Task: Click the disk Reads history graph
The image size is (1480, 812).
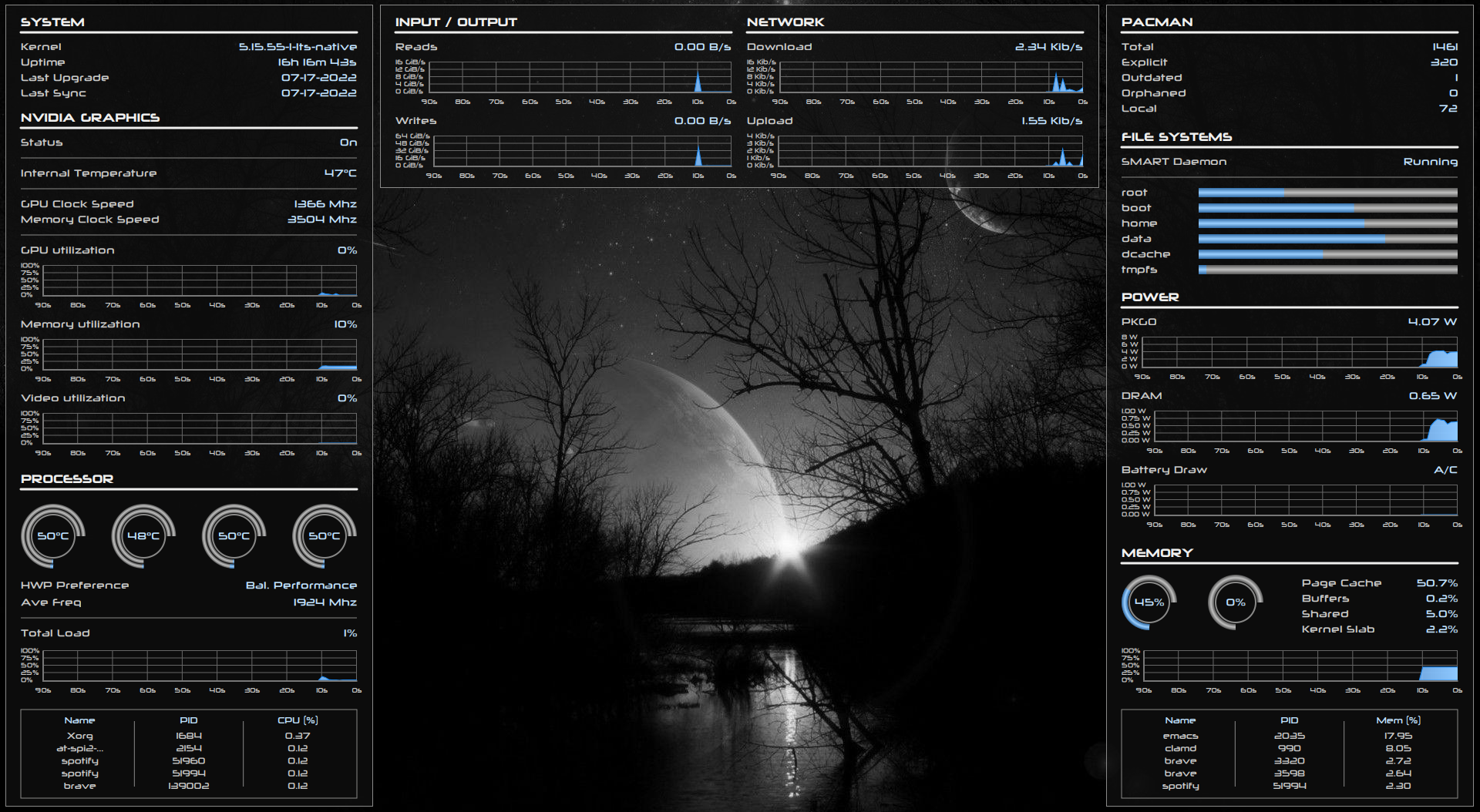Action: coord(580,77)
